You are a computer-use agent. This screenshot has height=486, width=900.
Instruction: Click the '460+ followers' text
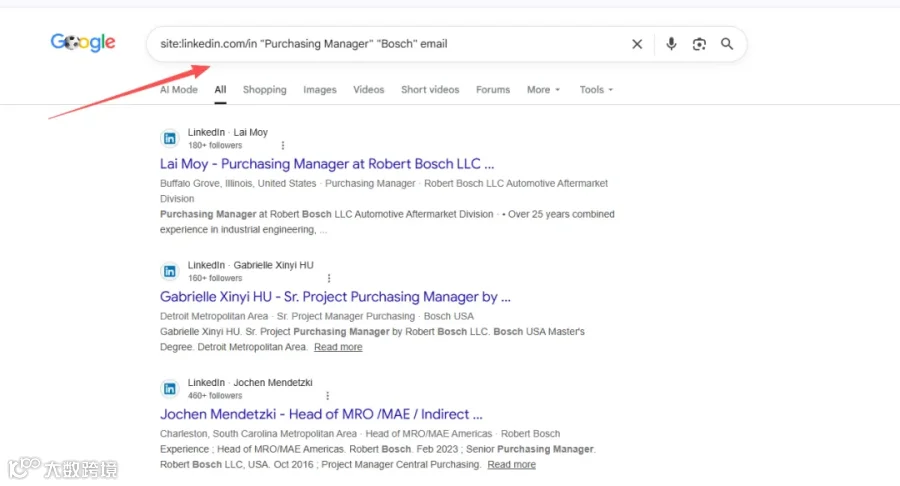[x=215, y=396]
